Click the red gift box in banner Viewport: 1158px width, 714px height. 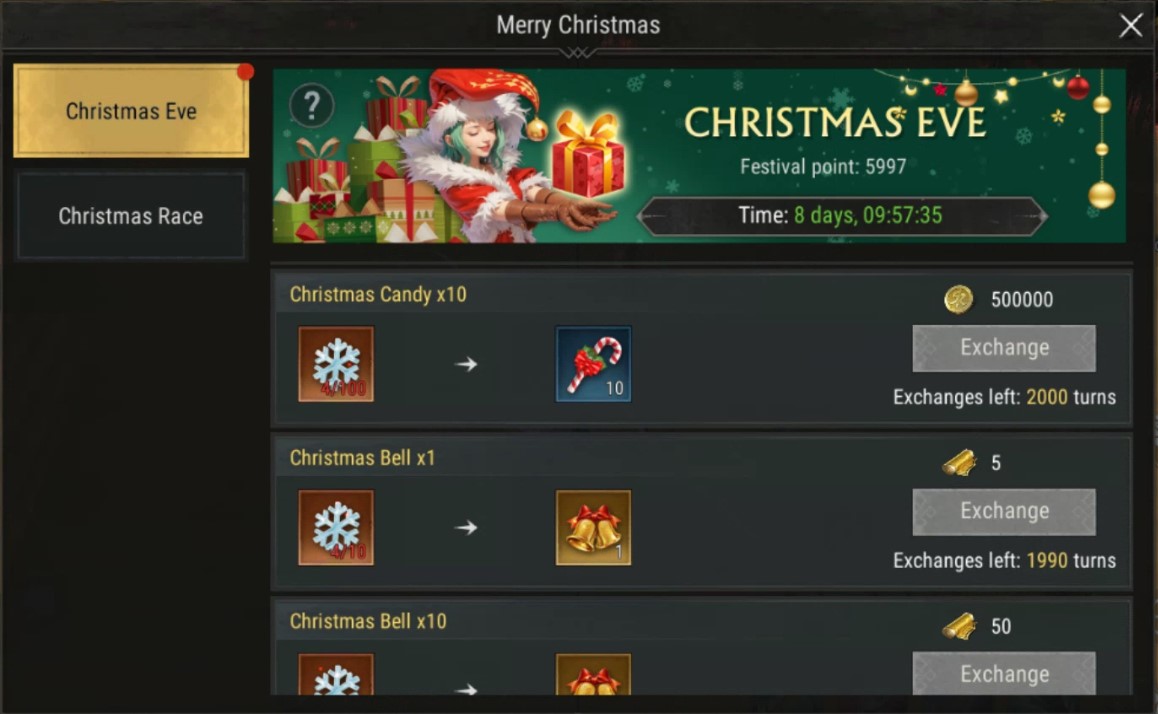click(x=588, y=154)
